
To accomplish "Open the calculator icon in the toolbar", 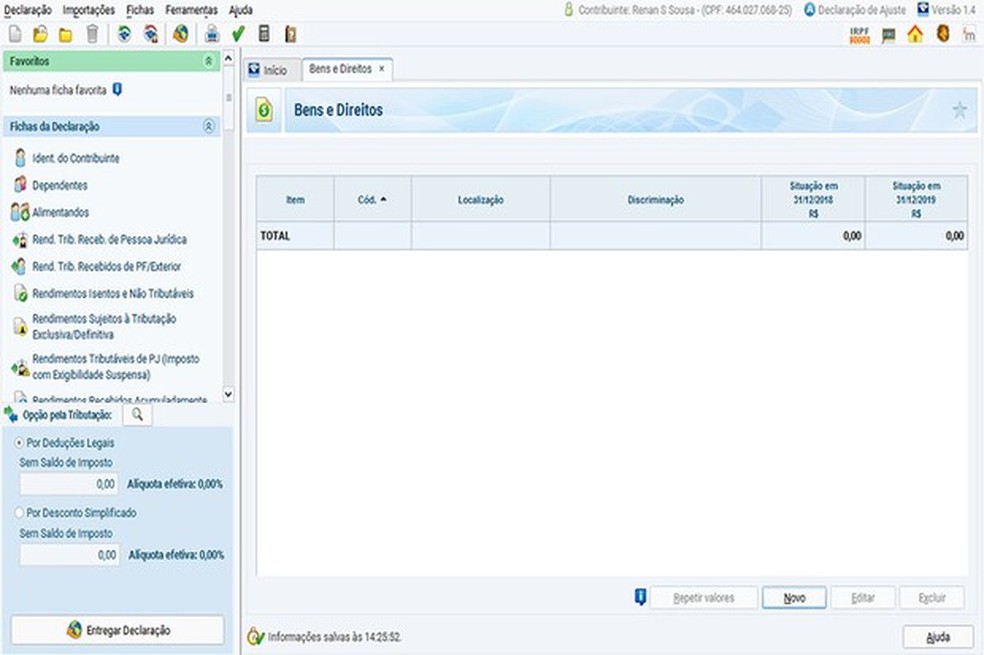I will pos(264,34).
